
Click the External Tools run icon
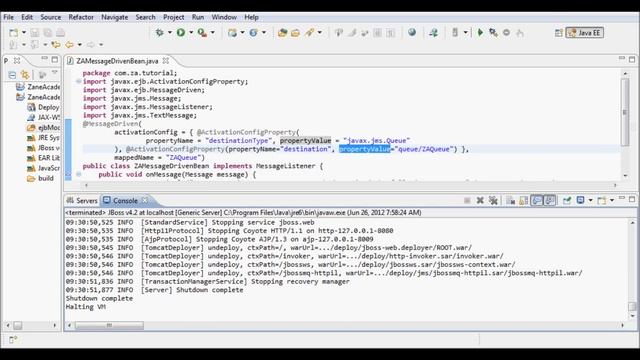[x=202, y=33]
